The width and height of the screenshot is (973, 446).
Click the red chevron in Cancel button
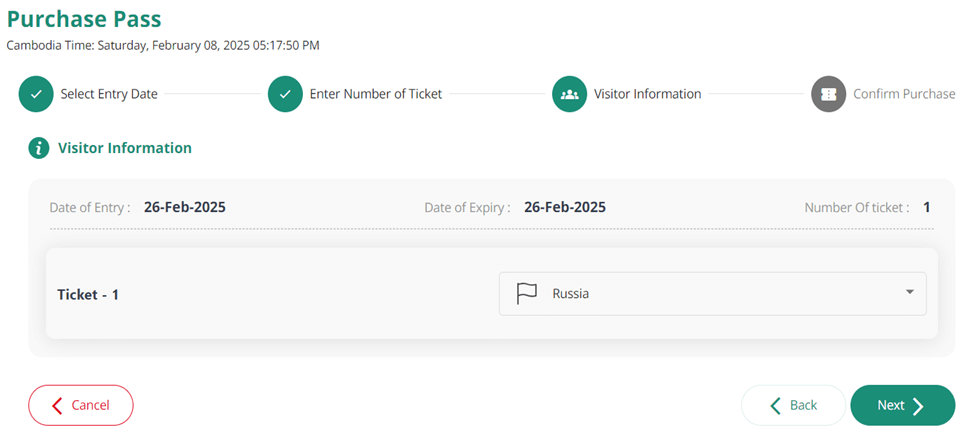tap(57, 406)
